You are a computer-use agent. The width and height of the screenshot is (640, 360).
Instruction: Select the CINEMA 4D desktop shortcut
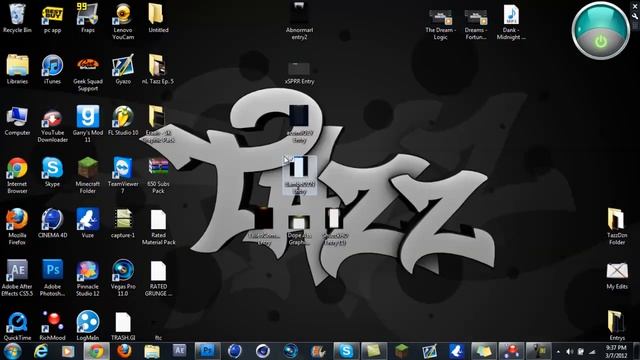(x=52, y=224)
